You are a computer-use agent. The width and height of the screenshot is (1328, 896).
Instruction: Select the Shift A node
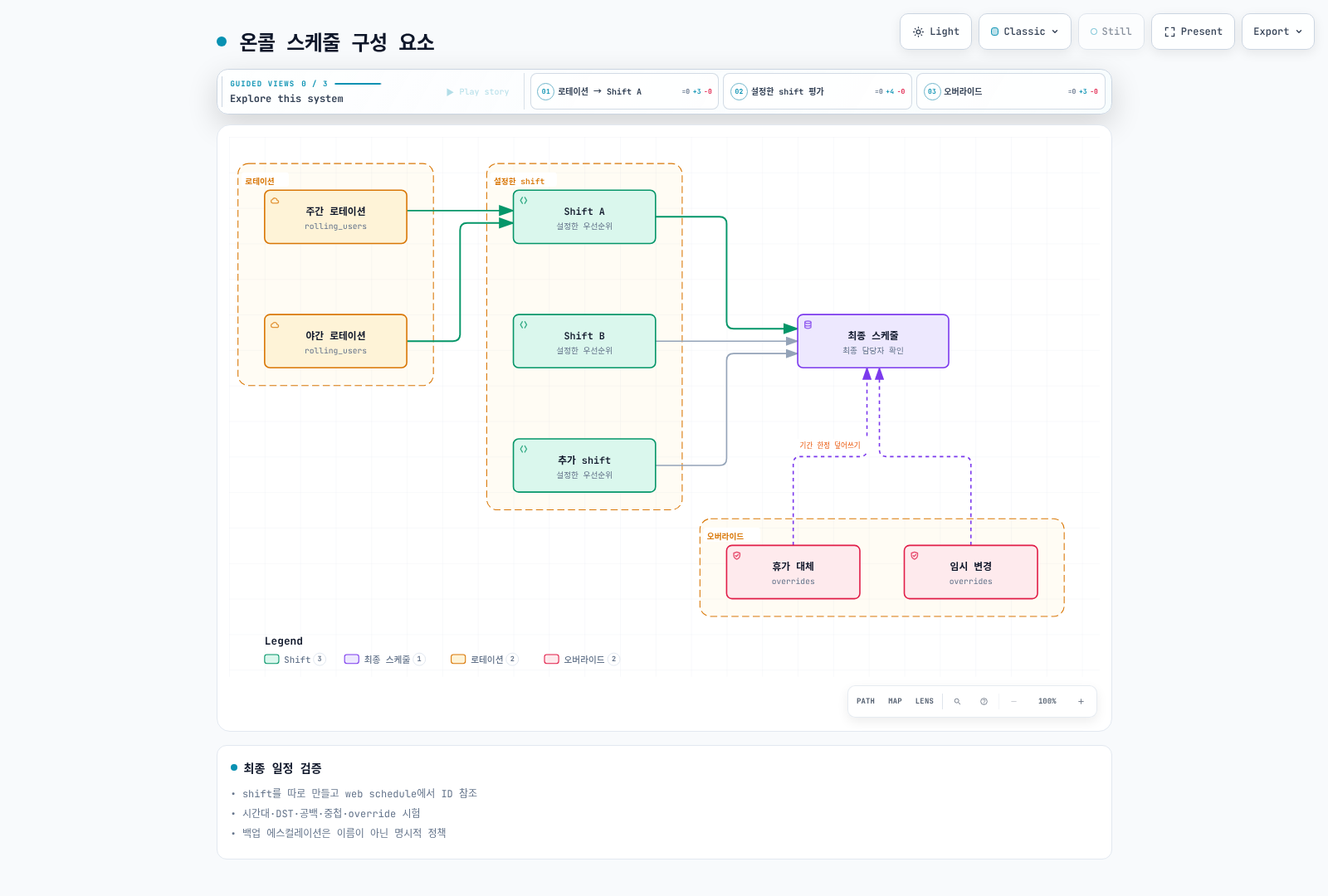[584, 217]
